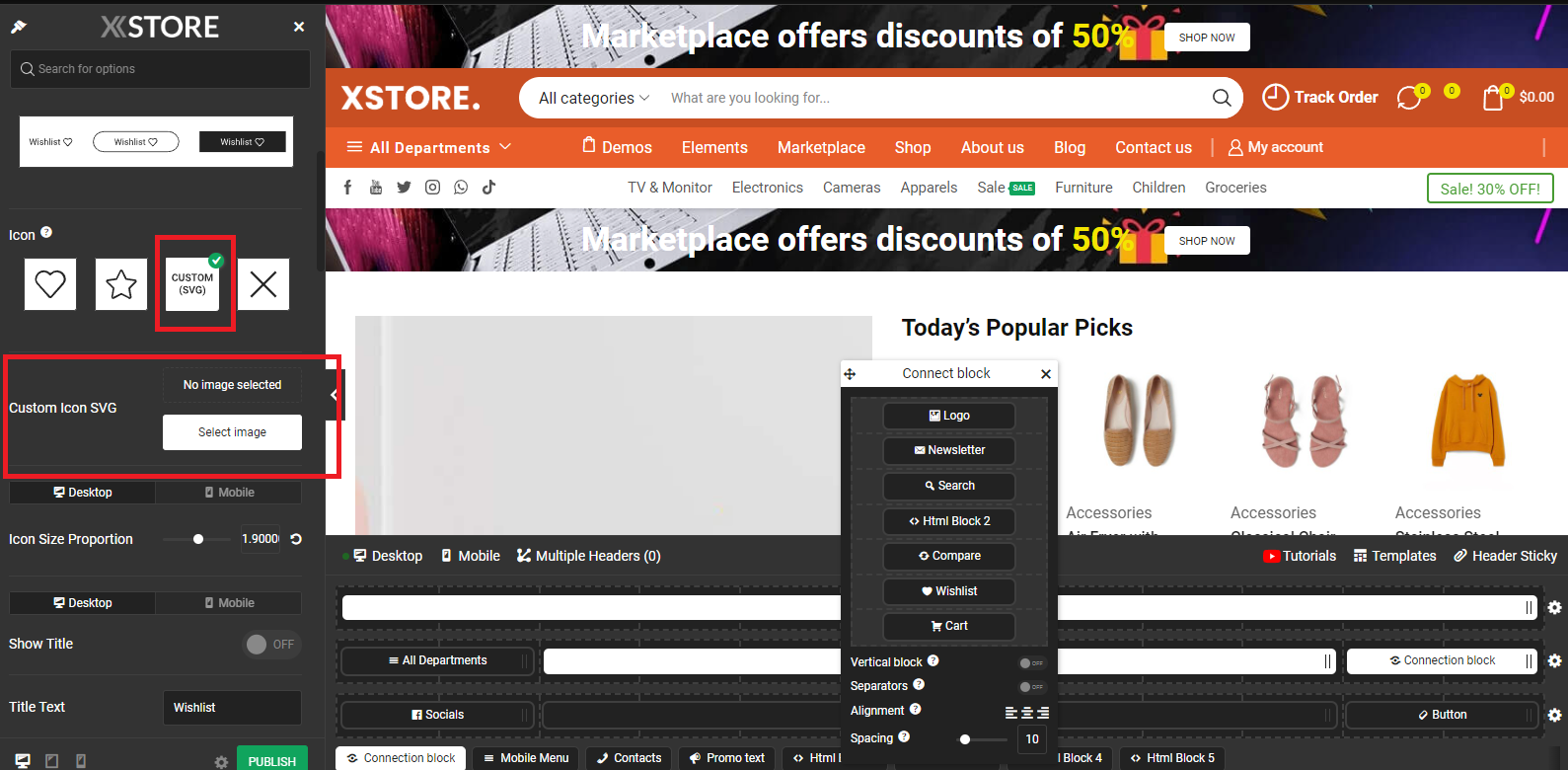Select the star wishlist icon option
Image resolution: width=1568 pixels, height=770 pixels.
121,284
